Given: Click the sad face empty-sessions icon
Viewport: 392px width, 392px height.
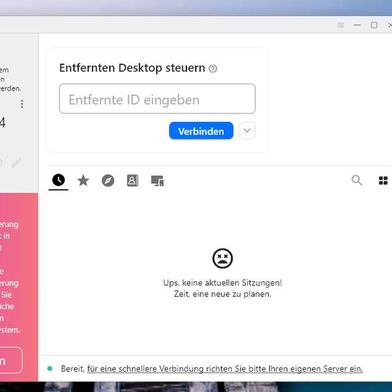Looking at the screenshot, I should click(222, 258).
